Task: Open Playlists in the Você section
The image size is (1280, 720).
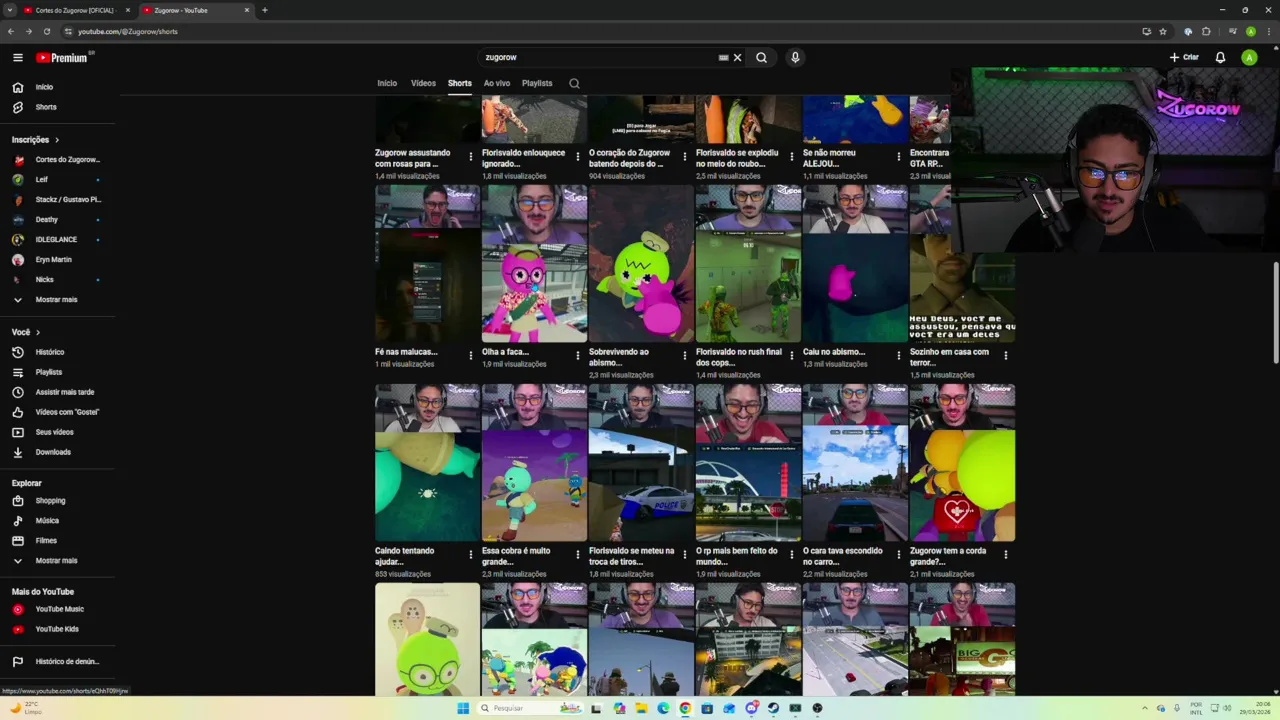Action: 49,372
